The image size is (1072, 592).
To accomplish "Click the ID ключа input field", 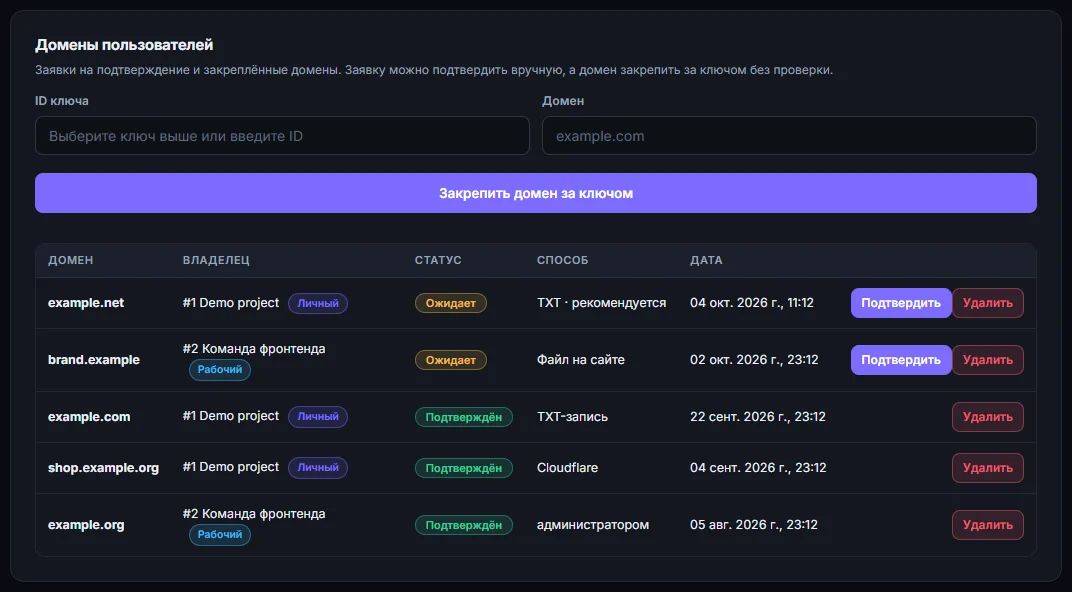I will coord(282,135).
